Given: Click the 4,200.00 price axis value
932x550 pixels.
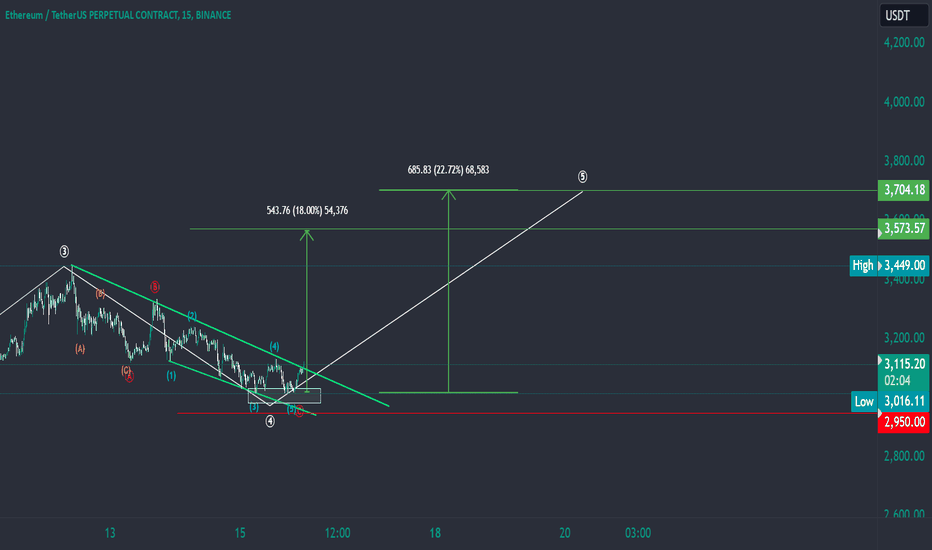Looking at the screenshot, I should [x=904, y=42].
